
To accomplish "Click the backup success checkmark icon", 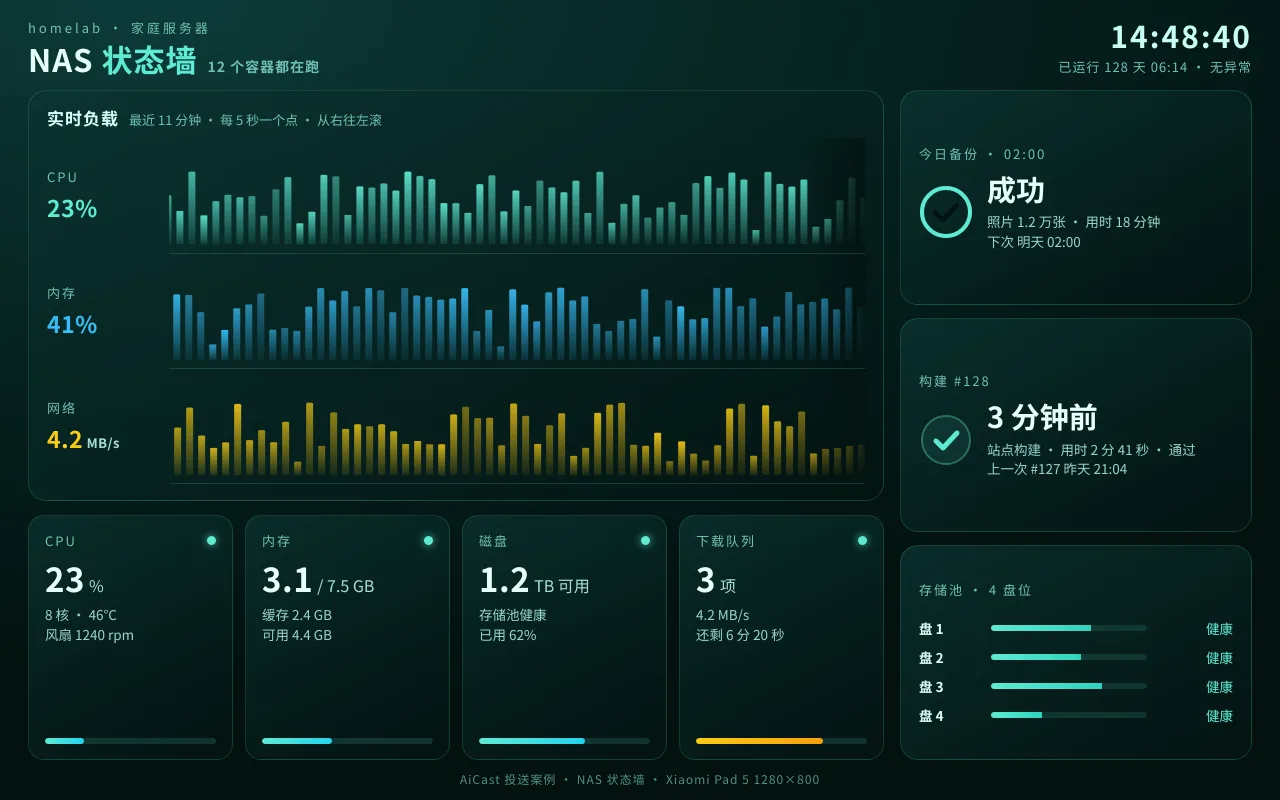I will [x=946, y=212].
